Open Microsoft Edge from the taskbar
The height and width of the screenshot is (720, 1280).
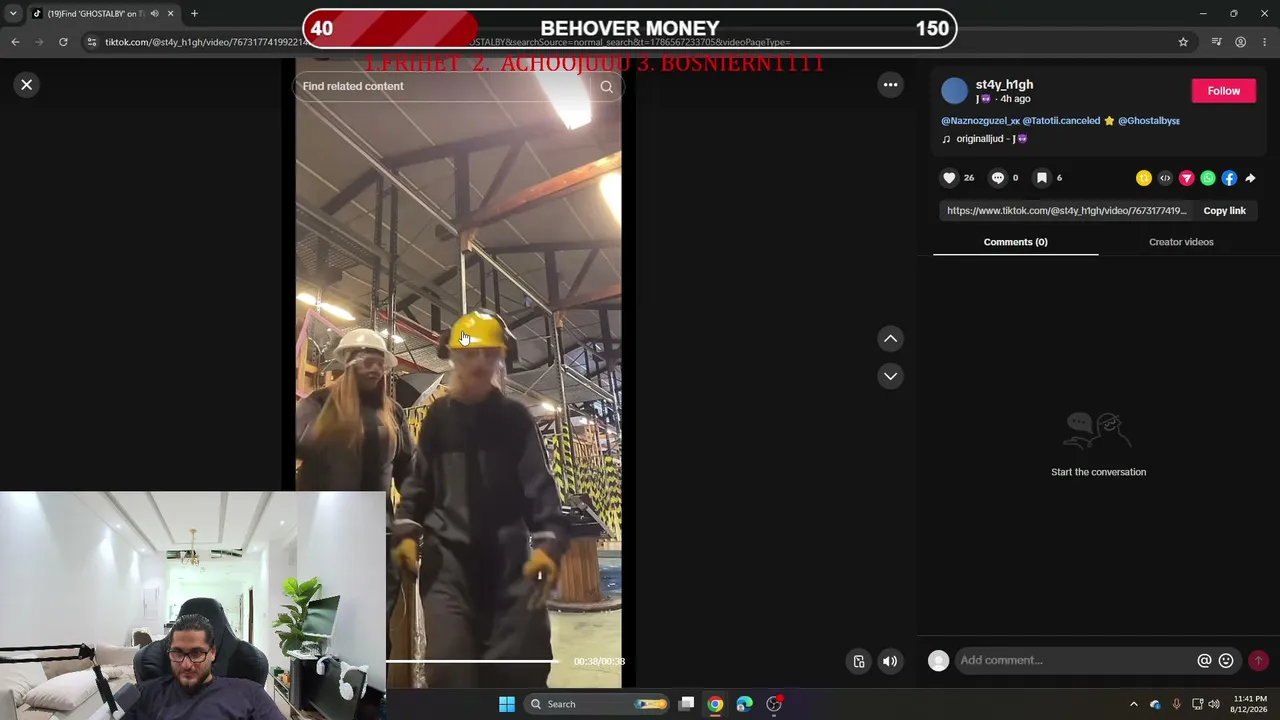pyautogui.click(x=744, y=704)
